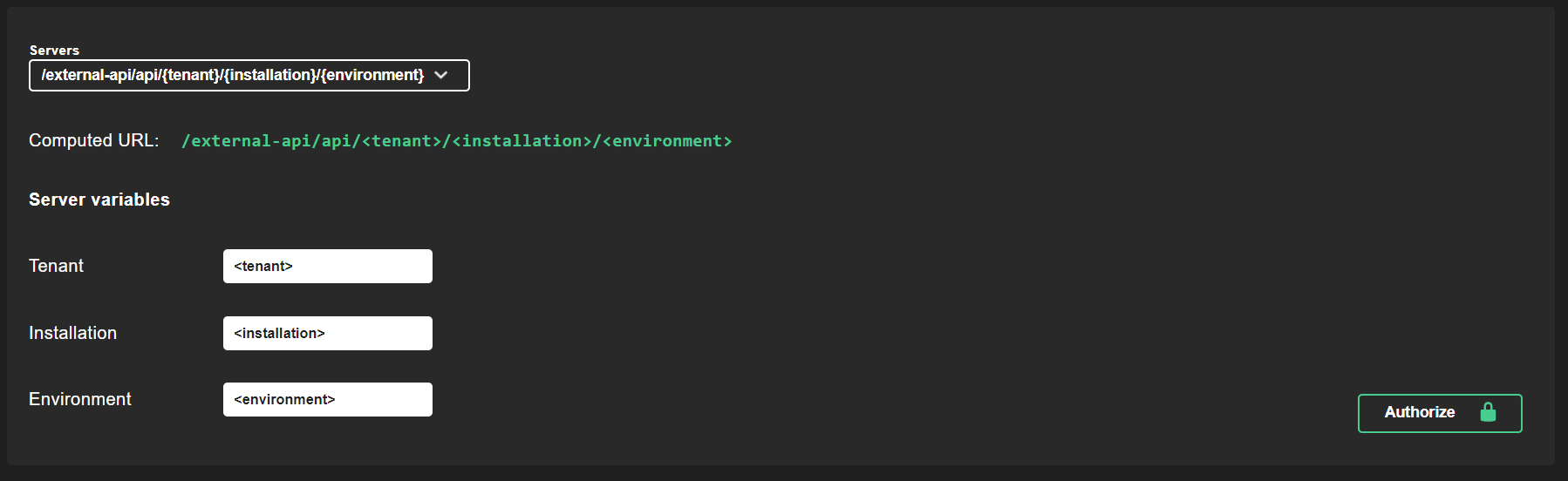Click the "Authorize" text label
Image resolution: width=1568 pixels, height=481 pixels.
click(x=1420, y=412)
